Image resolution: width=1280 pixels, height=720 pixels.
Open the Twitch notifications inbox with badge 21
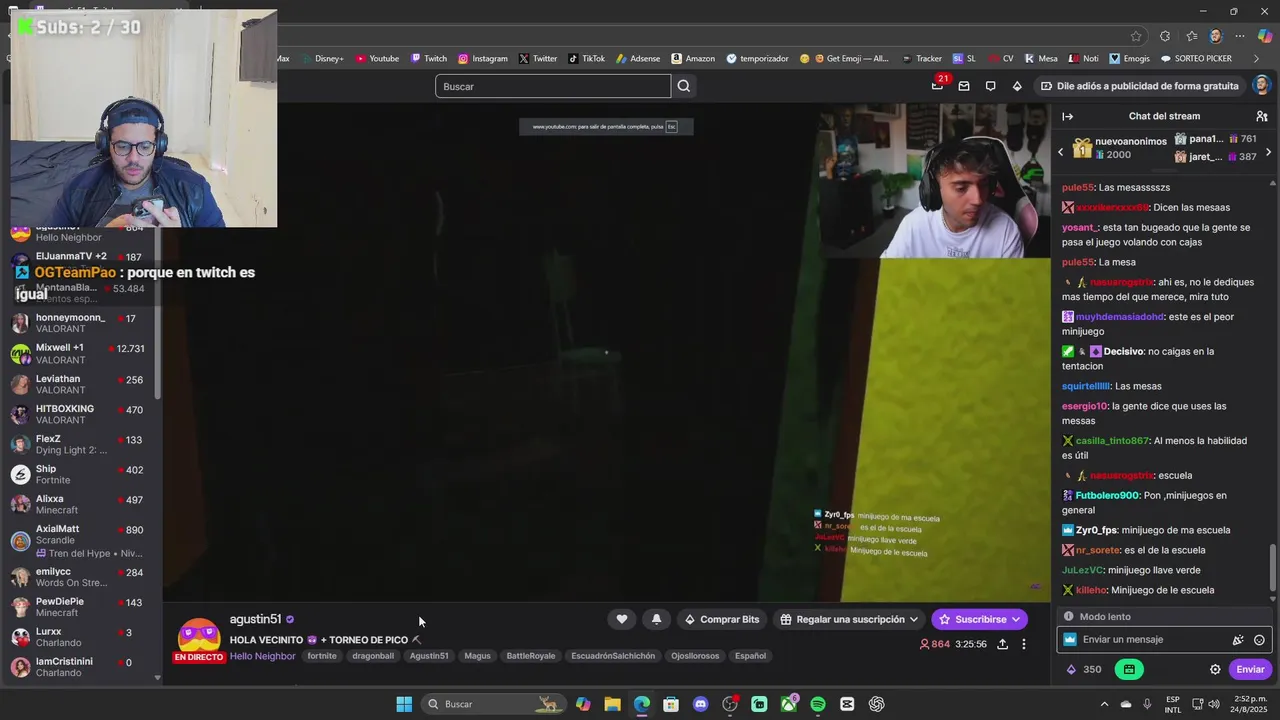pyautogui.click(x=937, y=85)
